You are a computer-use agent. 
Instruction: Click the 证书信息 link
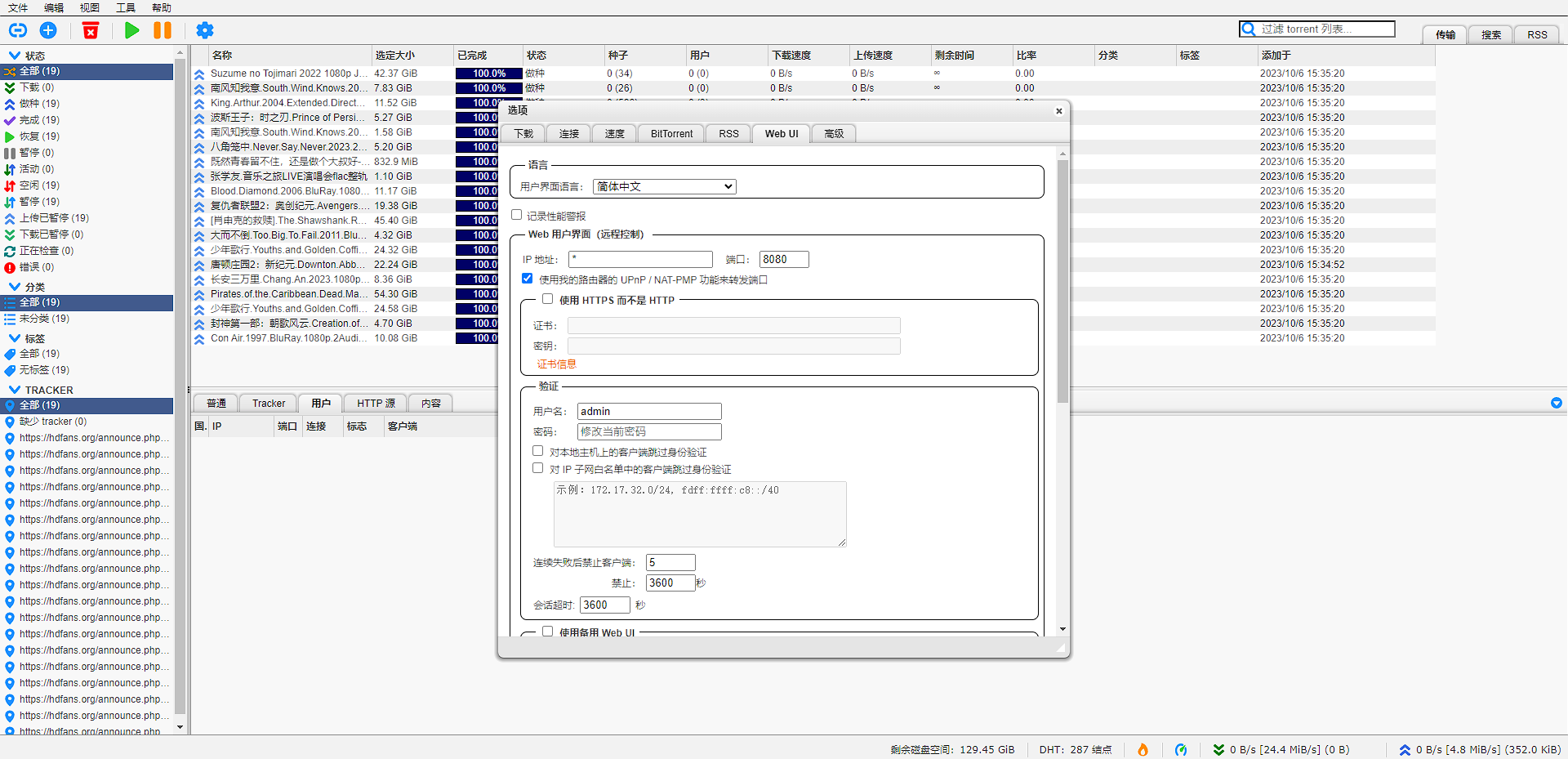click(x=556, y=364)
